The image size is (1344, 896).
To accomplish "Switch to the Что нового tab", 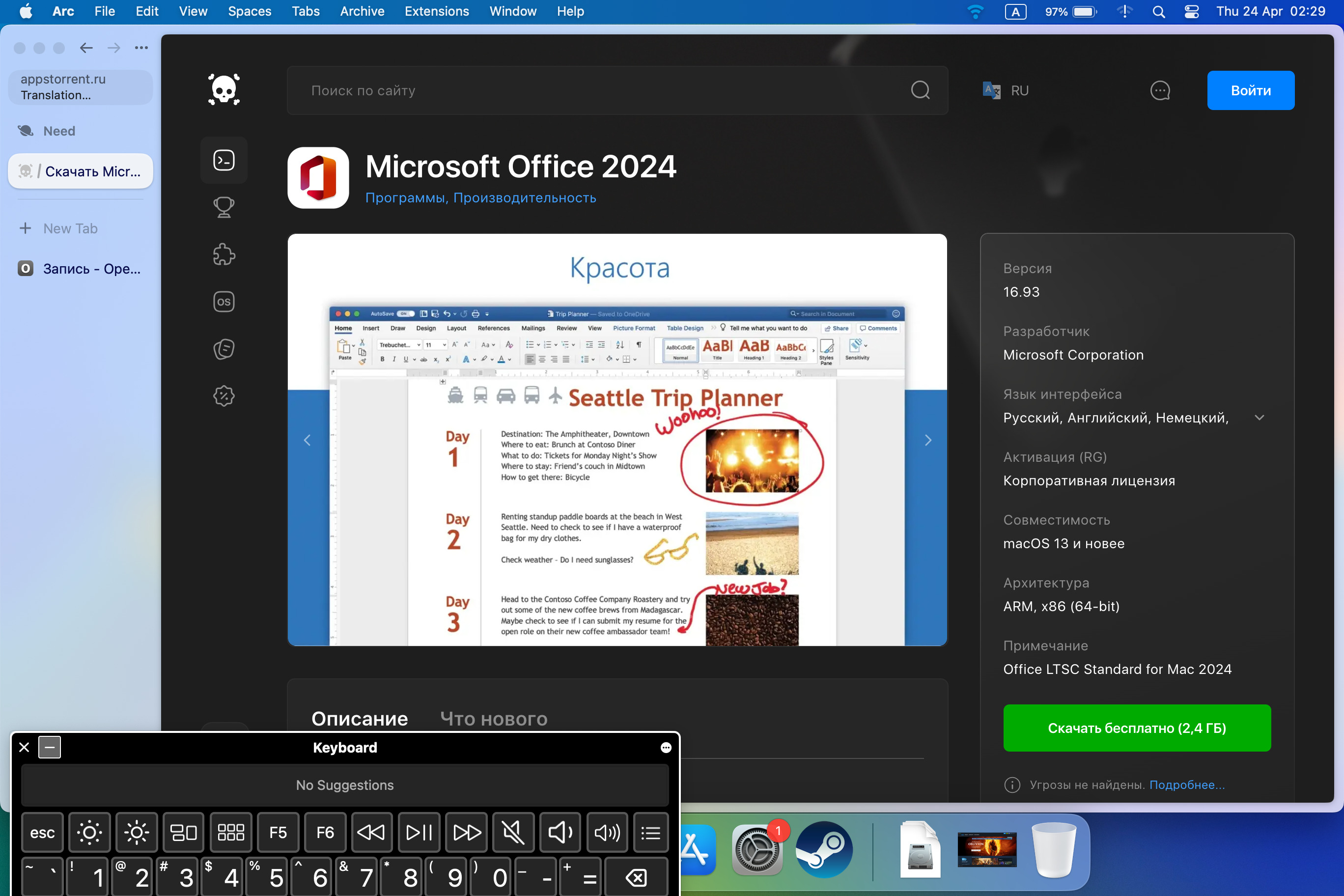I will point(494,719).
